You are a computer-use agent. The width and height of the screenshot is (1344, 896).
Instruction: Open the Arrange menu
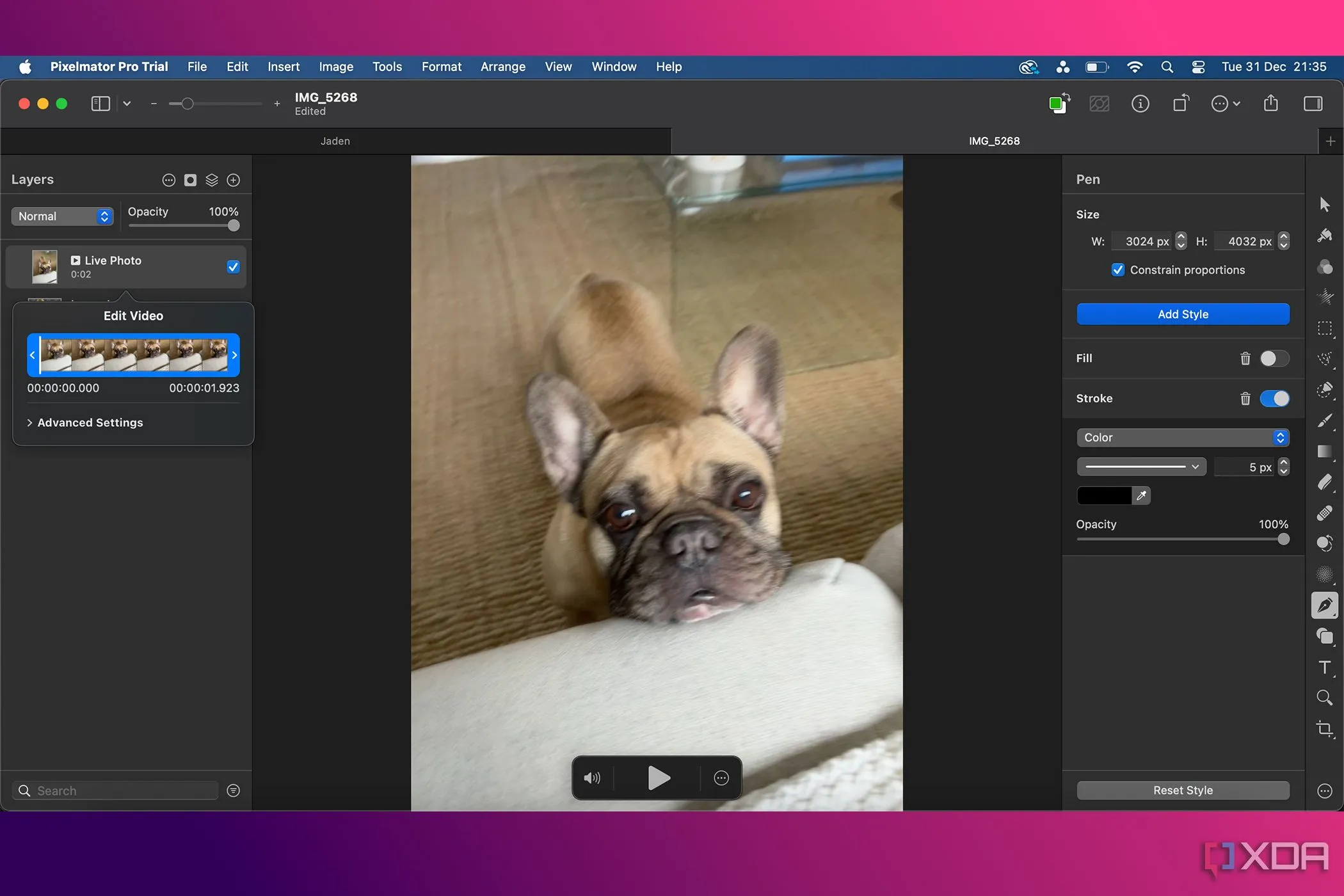(503, 67)
